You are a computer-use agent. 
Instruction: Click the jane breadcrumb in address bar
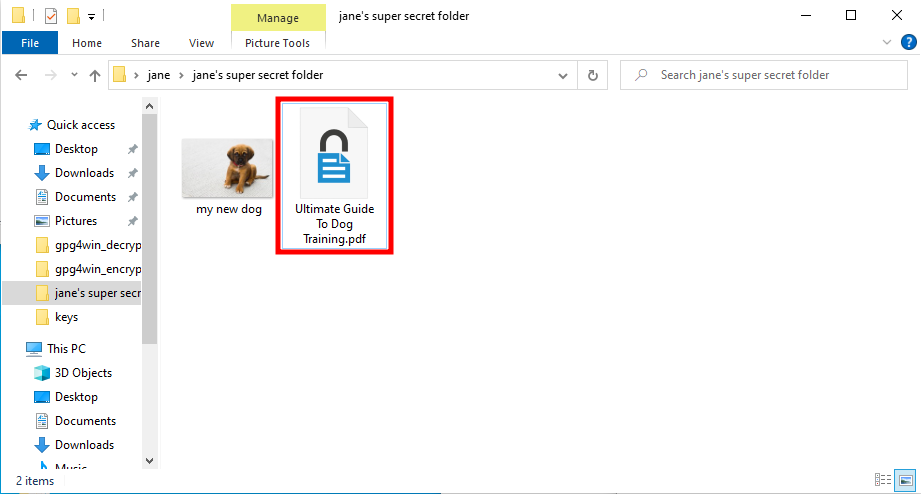(x=159, y=75)
